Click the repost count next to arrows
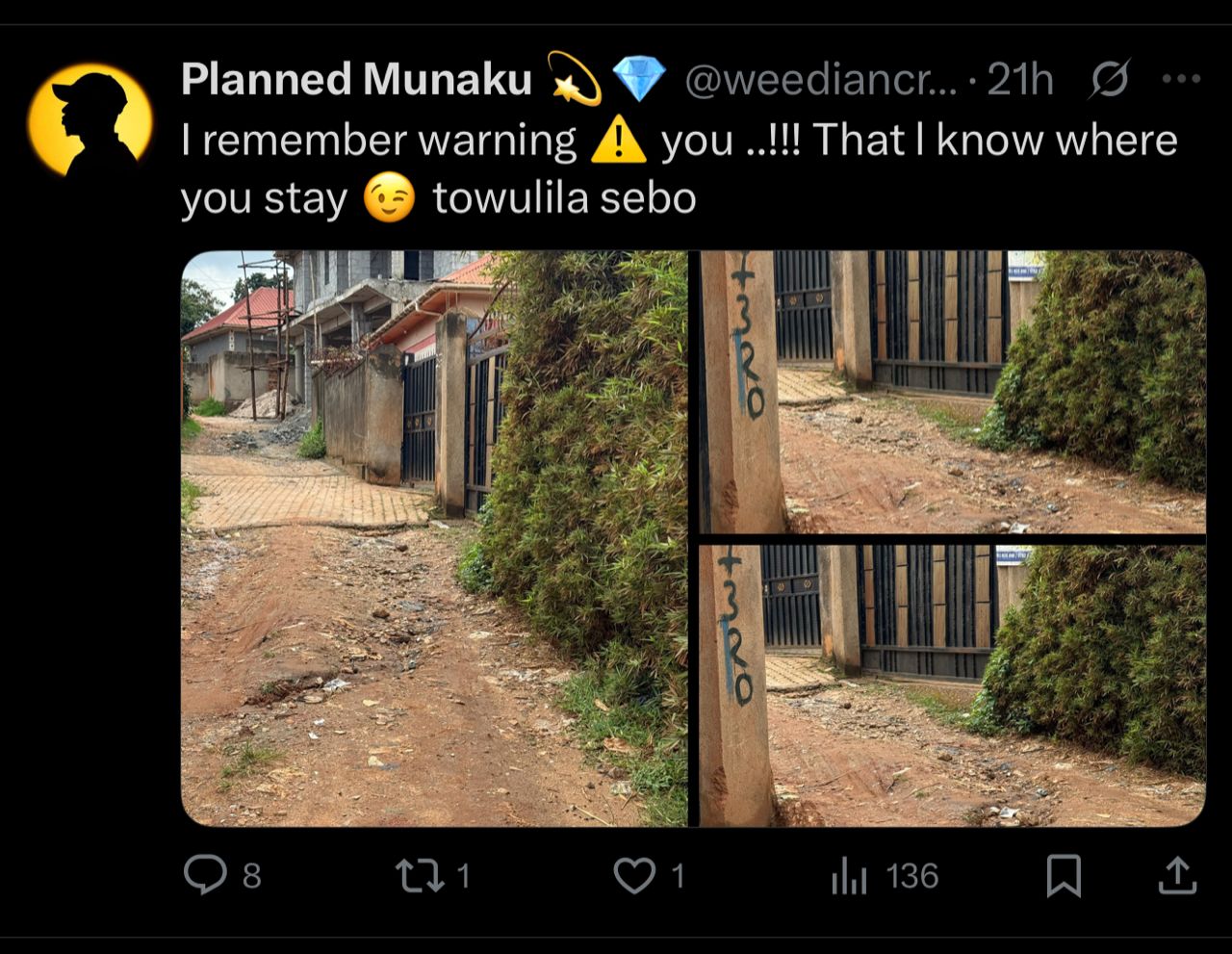The image size is (1232, 954). [x=463, y=876]
